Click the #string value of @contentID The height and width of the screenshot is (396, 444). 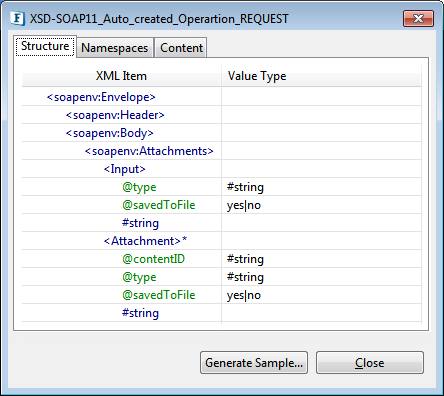tap(245, 259)
